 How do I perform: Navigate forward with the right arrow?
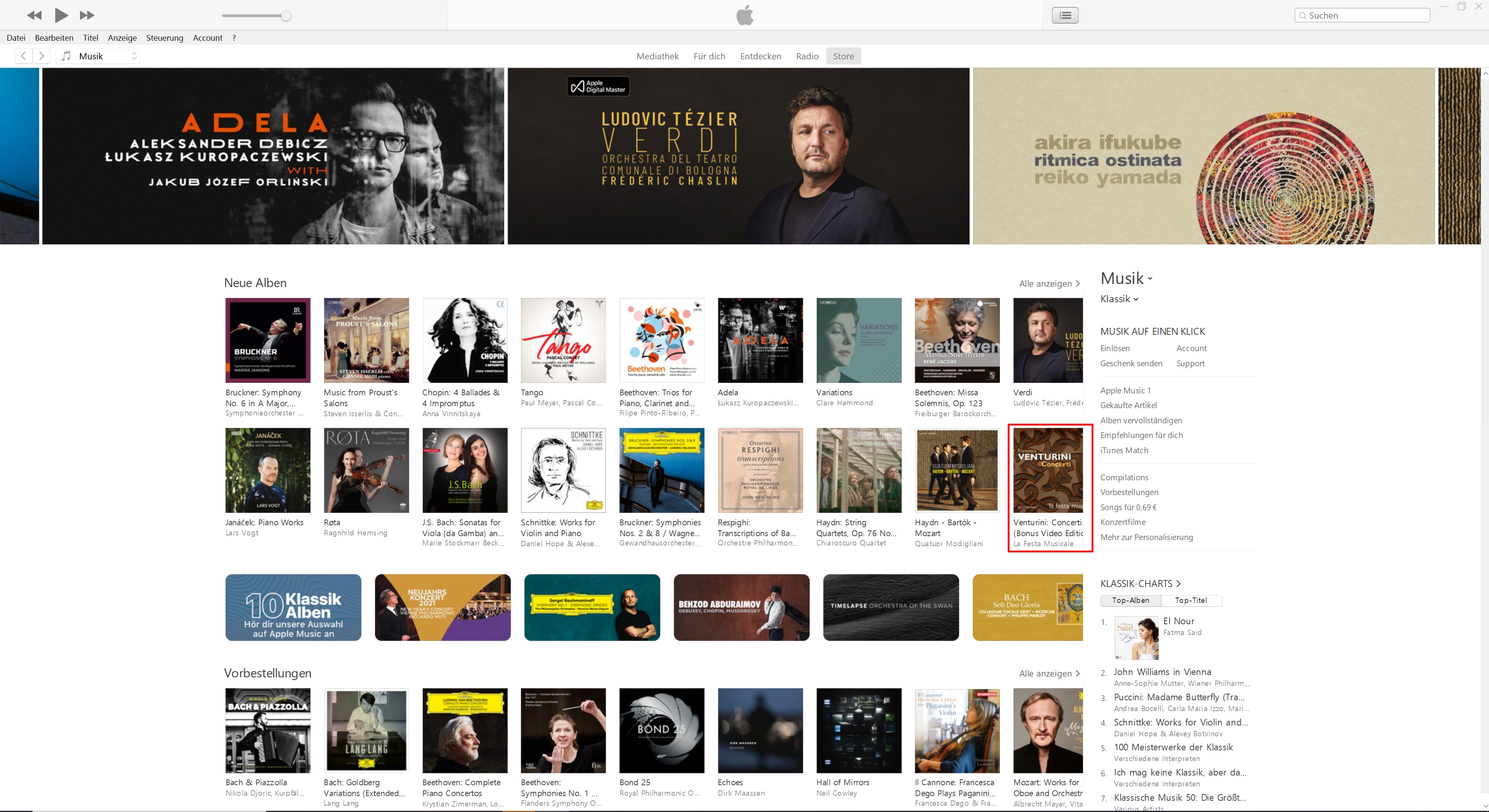(41, 56)
